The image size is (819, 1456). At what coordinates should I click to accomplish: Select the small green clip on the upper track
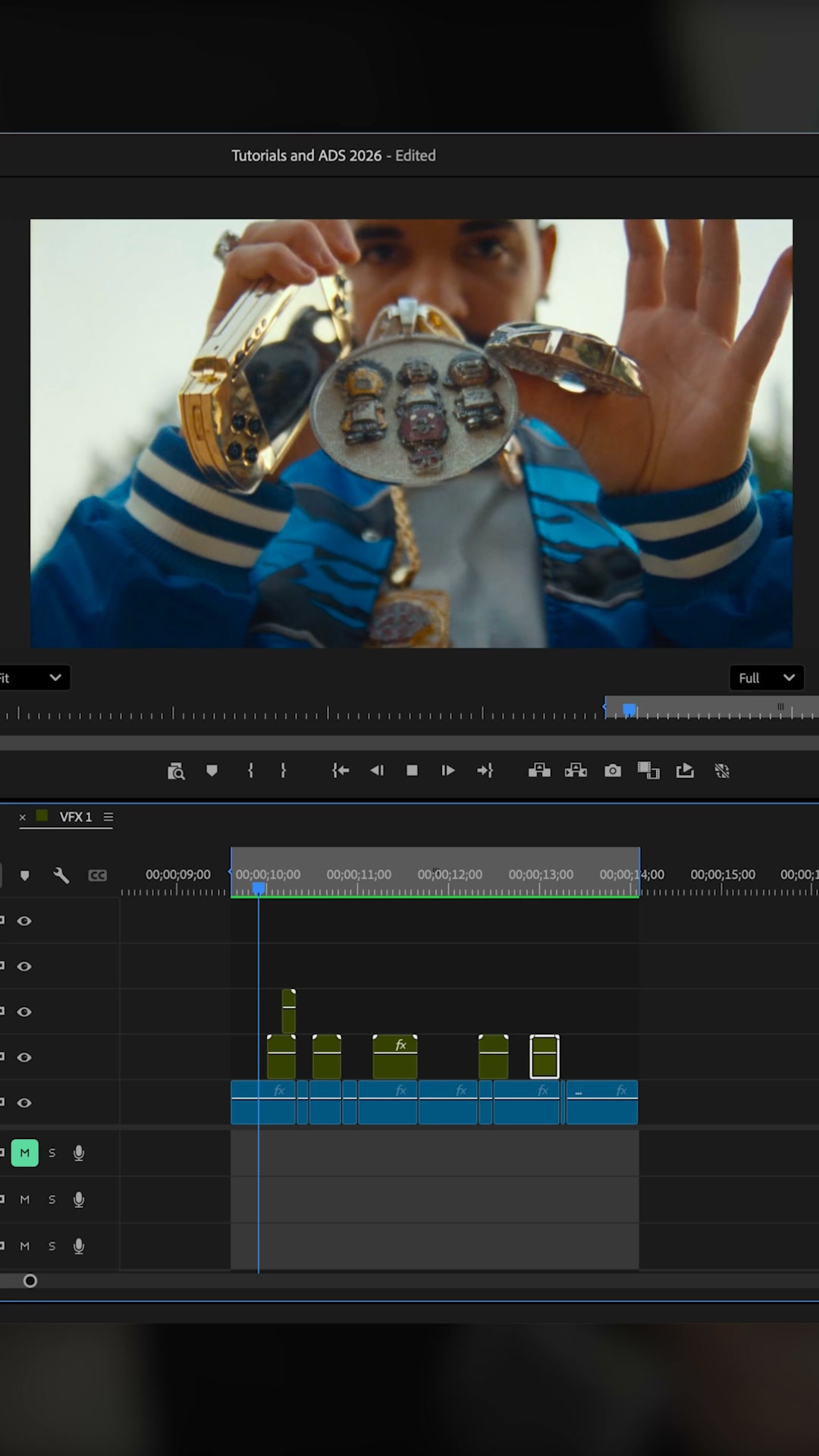point(289,1011)
